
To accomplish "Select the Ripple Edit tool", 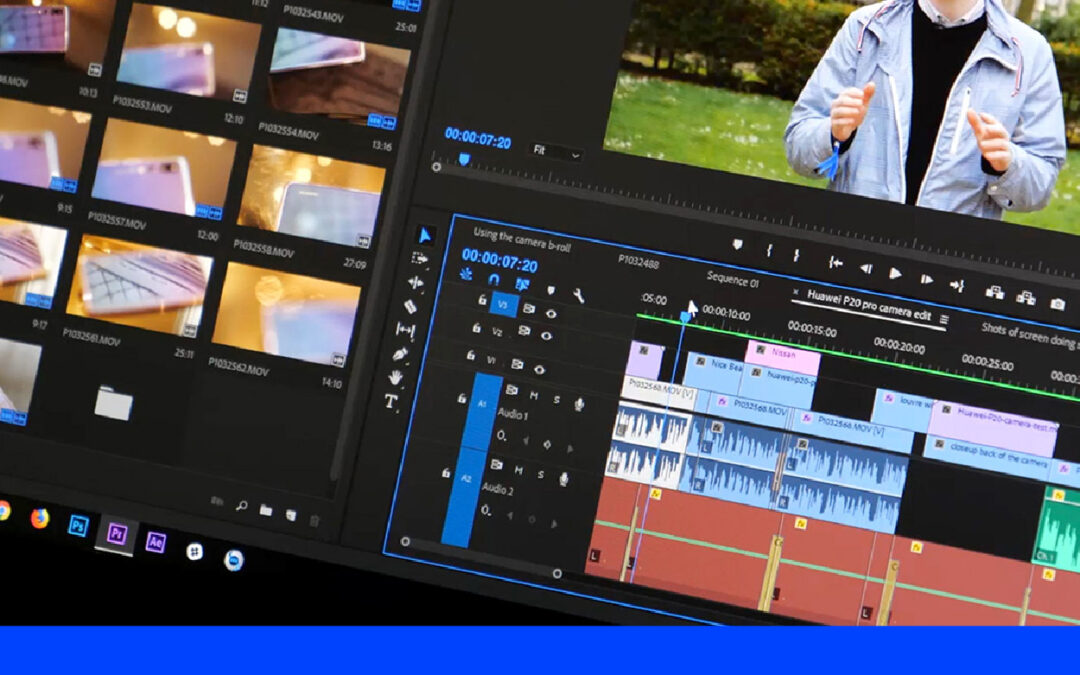I will [415, 282].
